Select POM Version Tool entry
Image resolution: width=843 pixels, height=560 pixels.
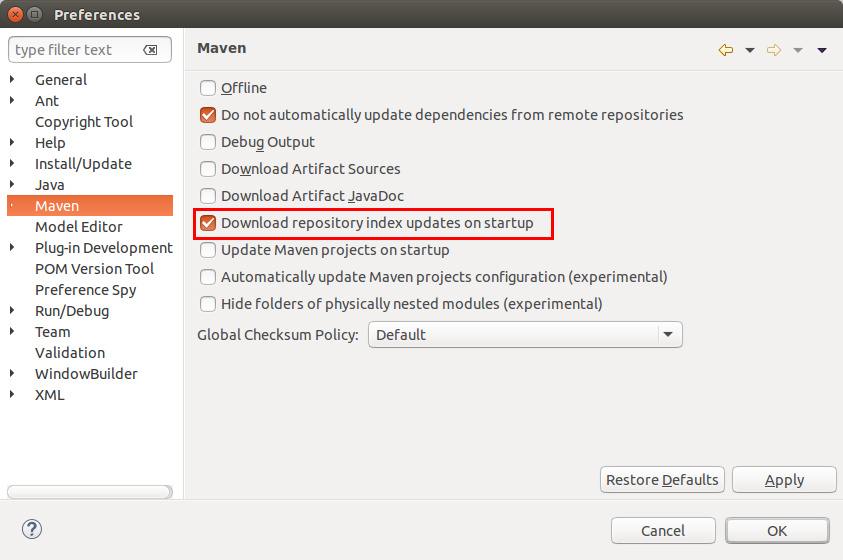94,269
